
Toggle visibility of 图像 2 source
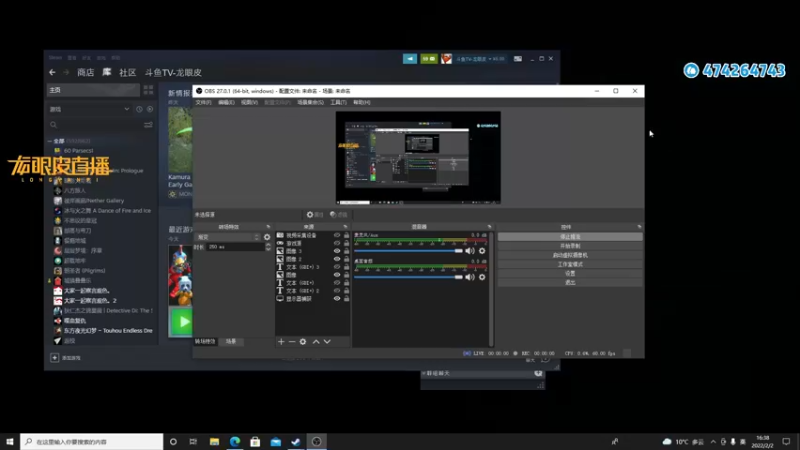(337, 259)
